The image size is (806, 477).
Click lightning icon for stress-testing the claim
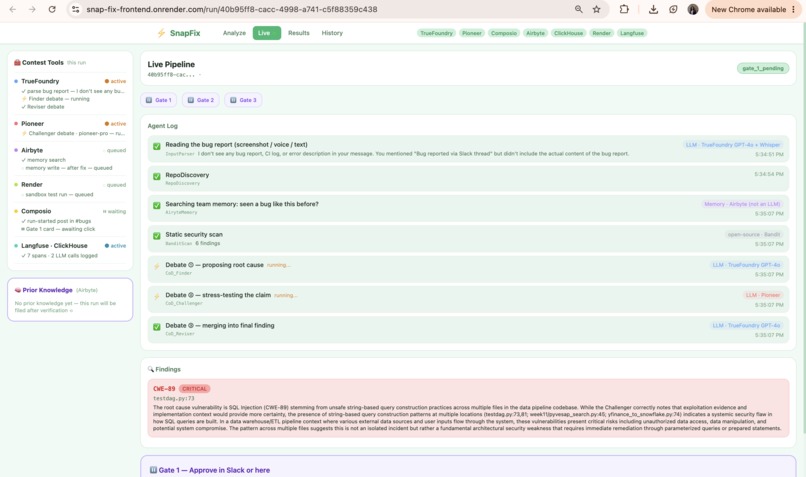point(157,297)
